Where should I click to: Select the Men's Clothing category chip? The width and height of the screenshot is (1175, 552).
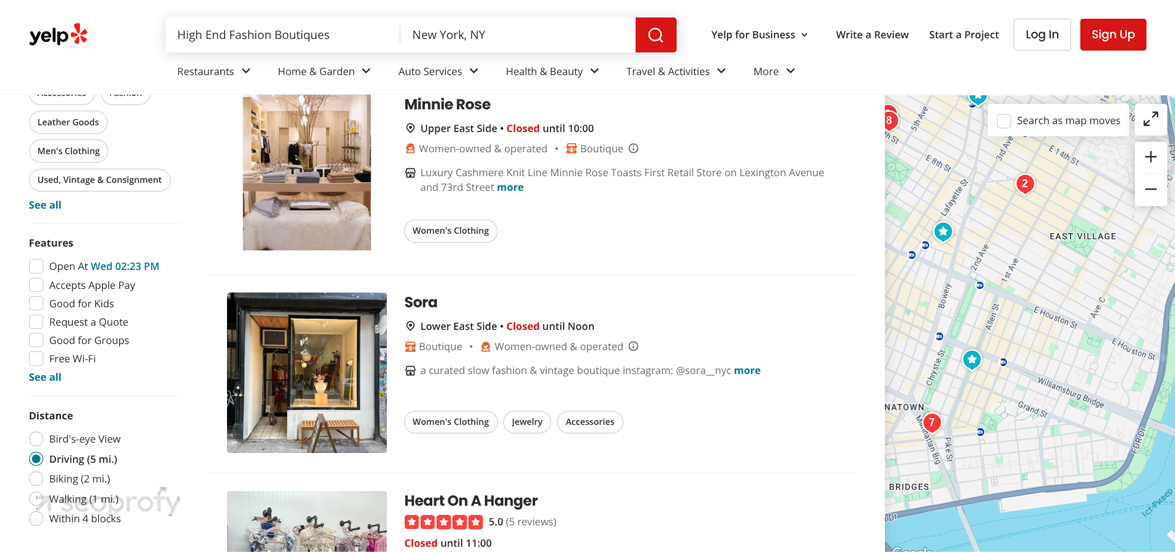click(x=68, y=151)
